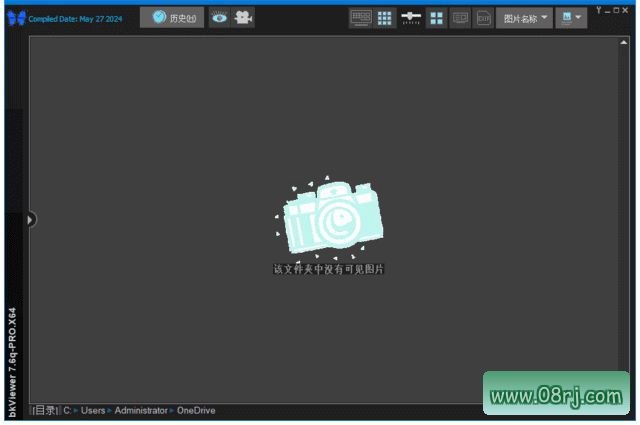Click the 该文件夹中没有可见图片 message

point(329,269)
